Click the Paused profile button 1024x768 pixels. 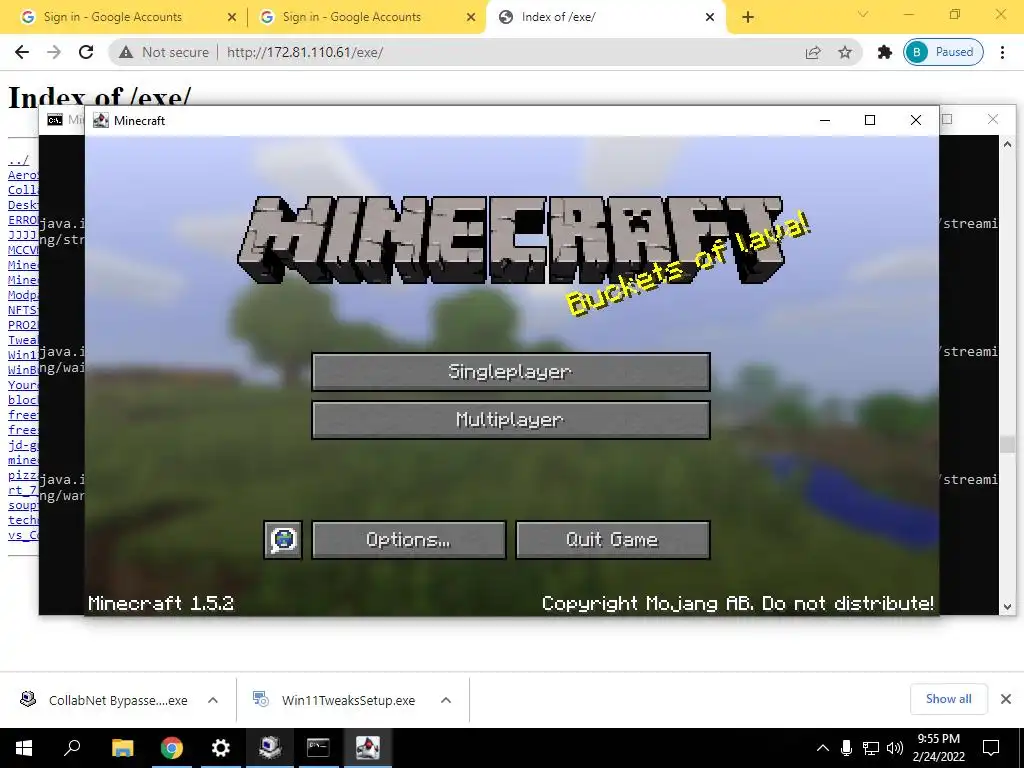coord(943,52)
